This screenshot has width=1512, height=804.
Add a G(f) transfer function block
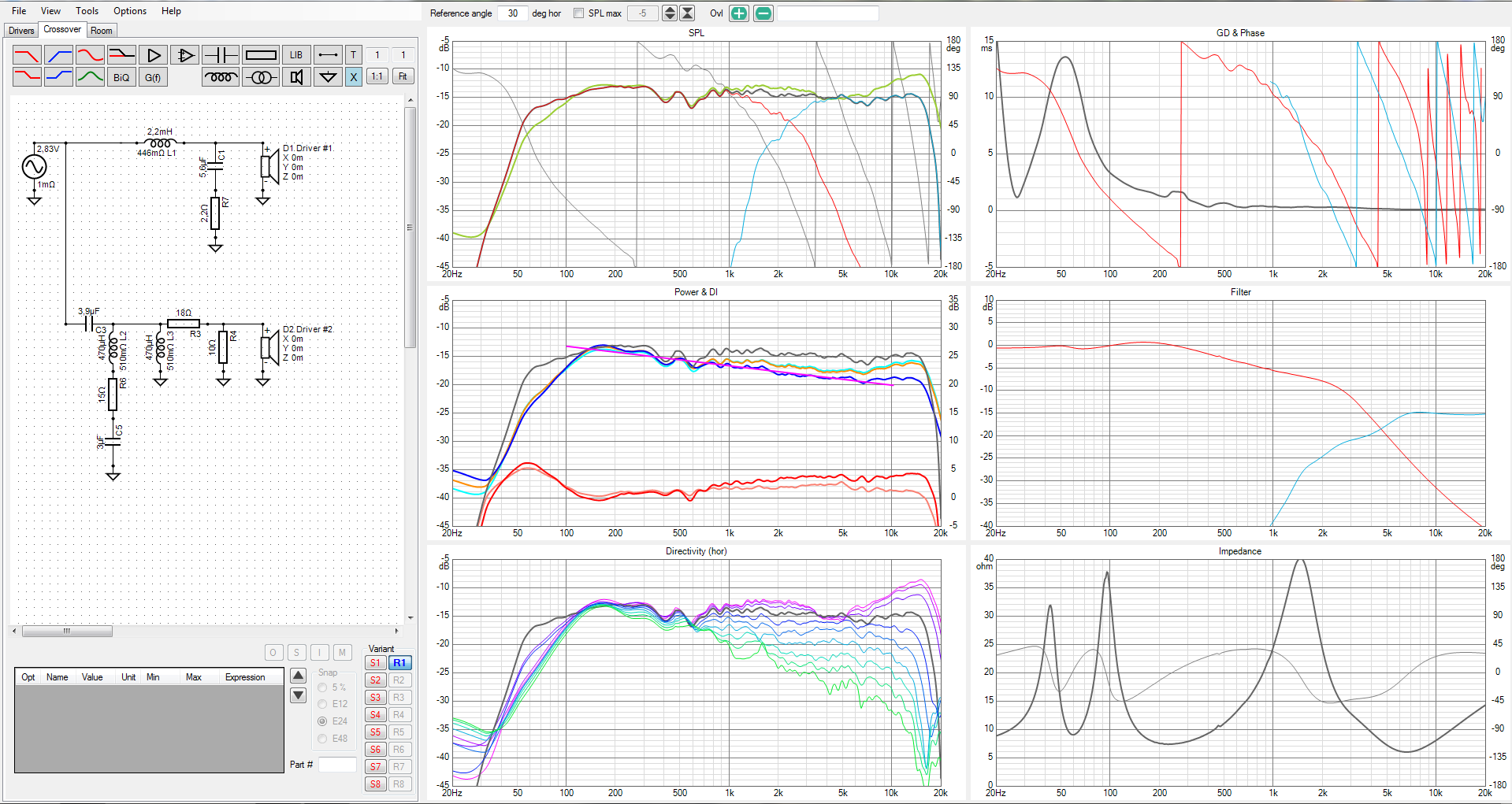tap(154, 77)
